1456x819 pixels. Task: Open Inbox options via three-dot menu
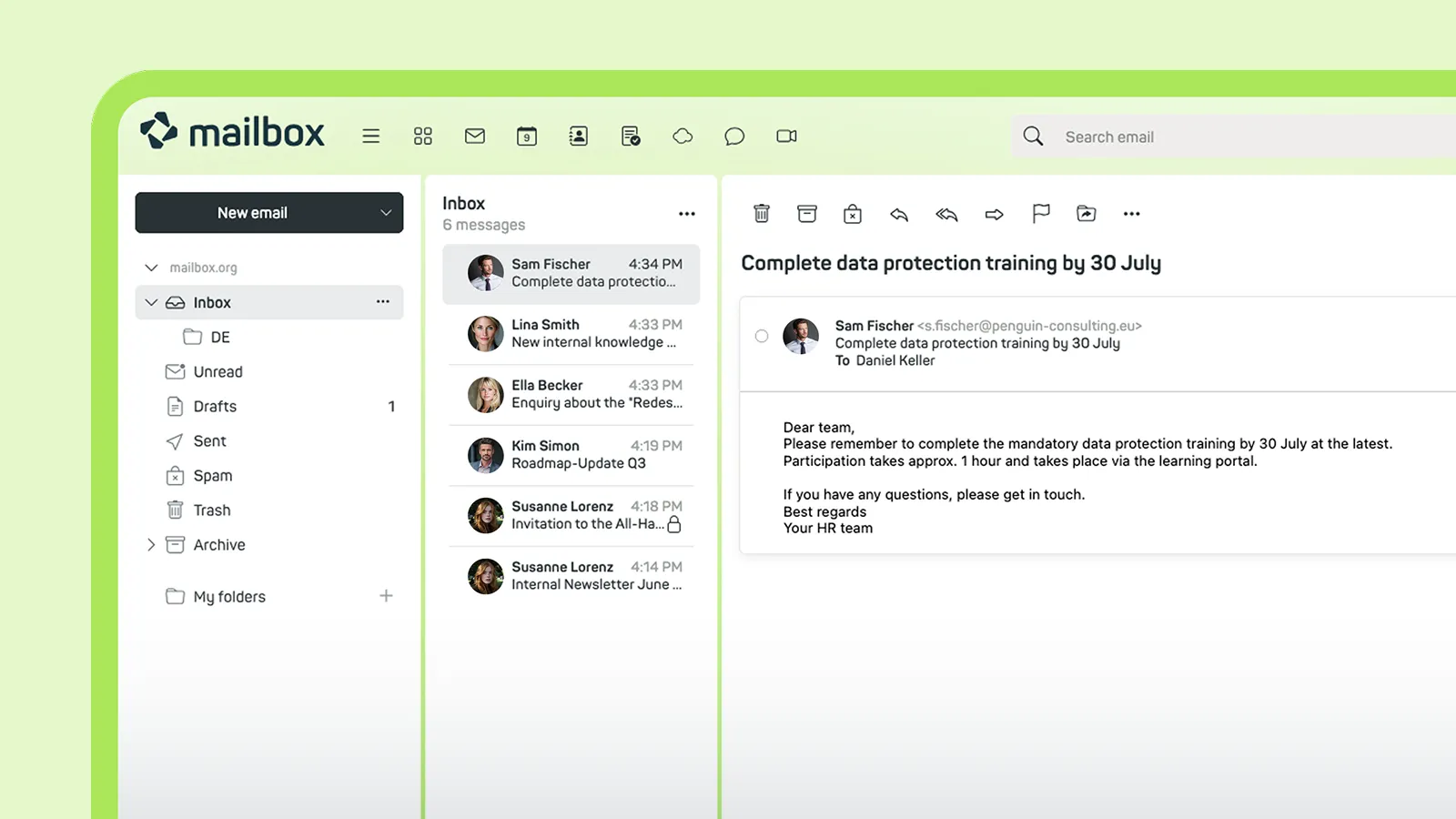click(383, 302)
